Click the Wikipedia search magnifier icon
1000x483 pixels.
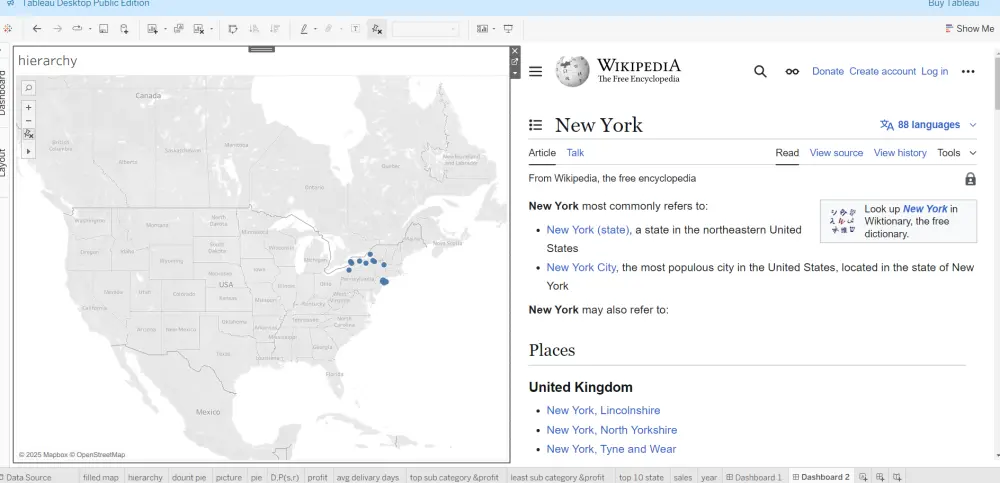click(x=760, y=71)
